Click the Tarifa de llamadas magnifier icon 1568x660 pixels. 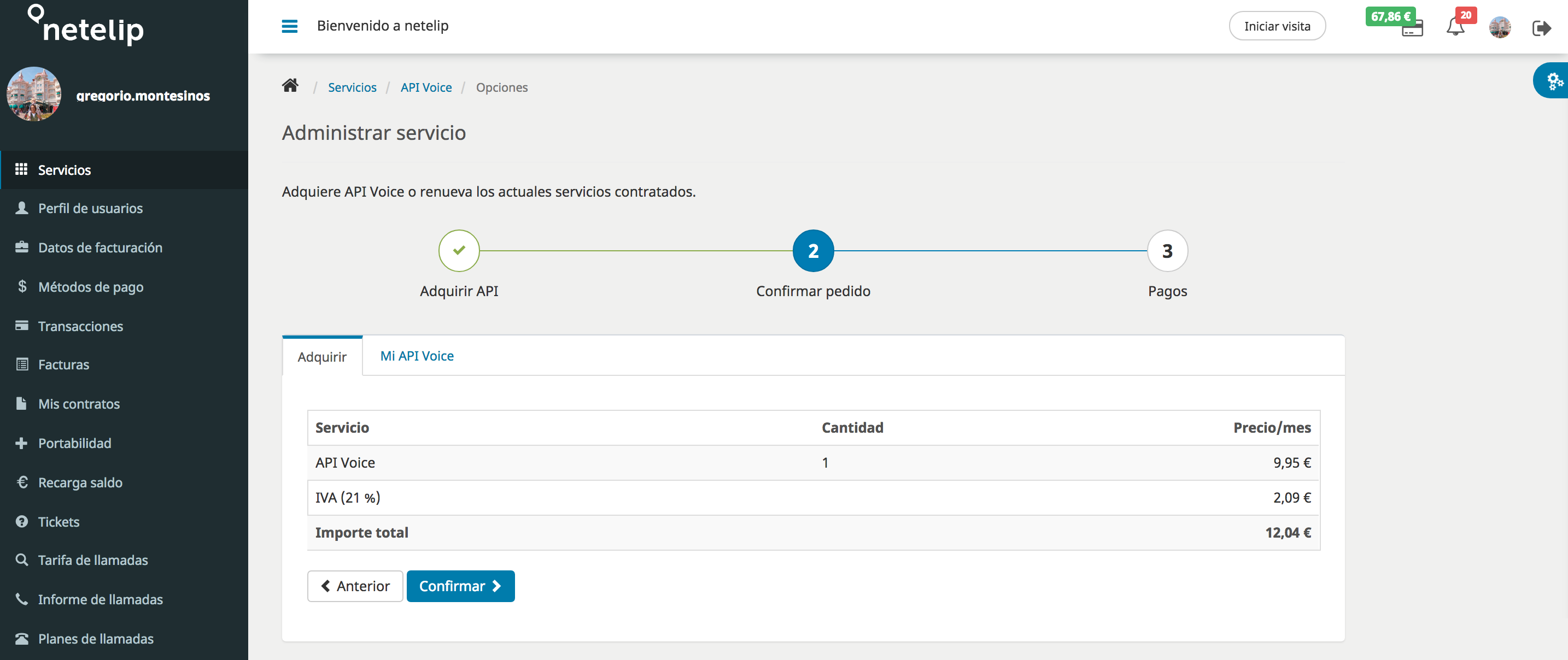coord(22,559)
